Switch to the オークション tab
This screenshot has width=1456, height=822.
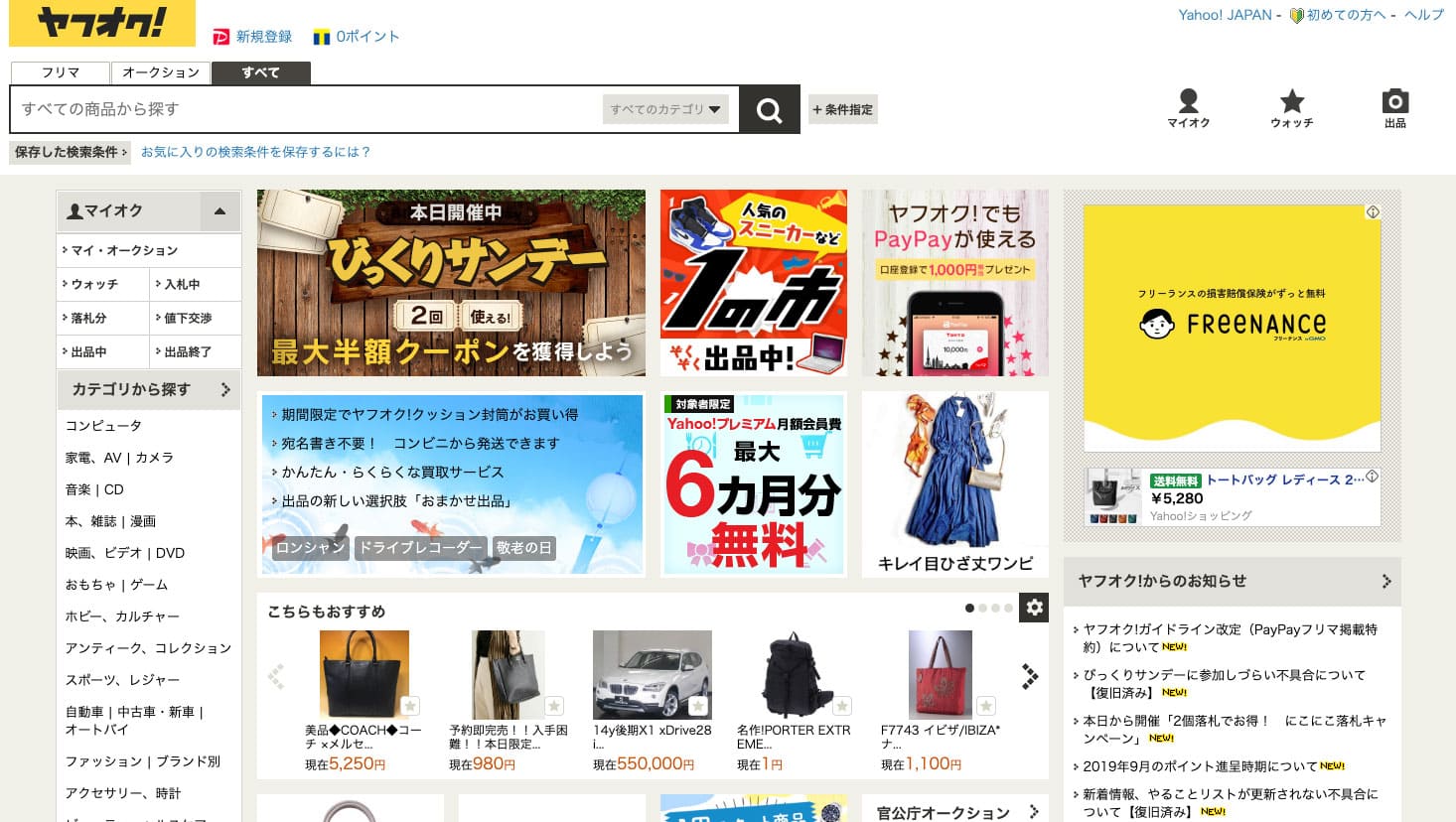coord(161,72)
